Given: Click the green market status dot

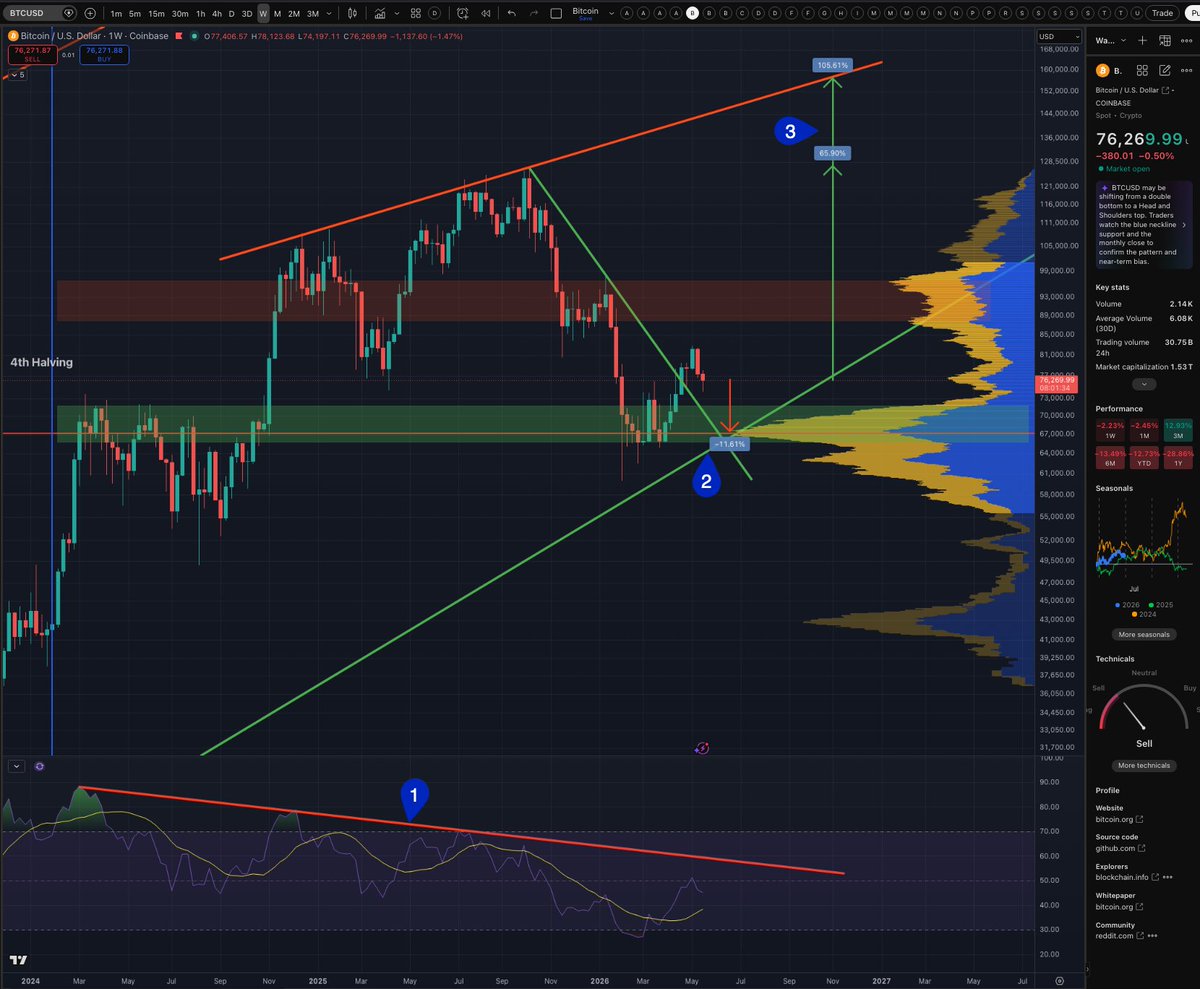Looking at the screenshot, I should pos(193,36).
